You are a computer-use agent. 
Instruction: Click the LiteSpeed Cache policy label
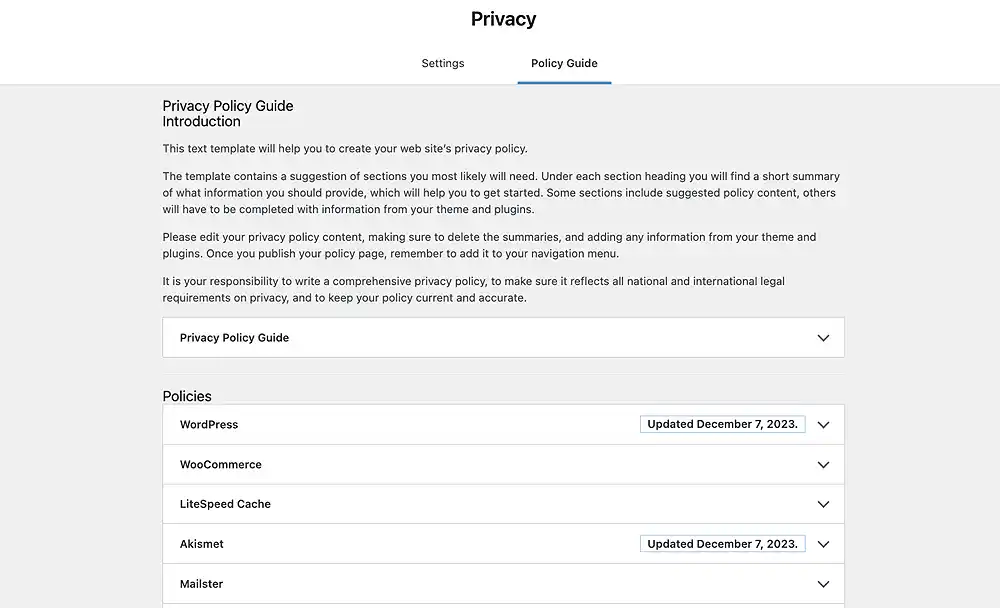(x=225, y=505)
